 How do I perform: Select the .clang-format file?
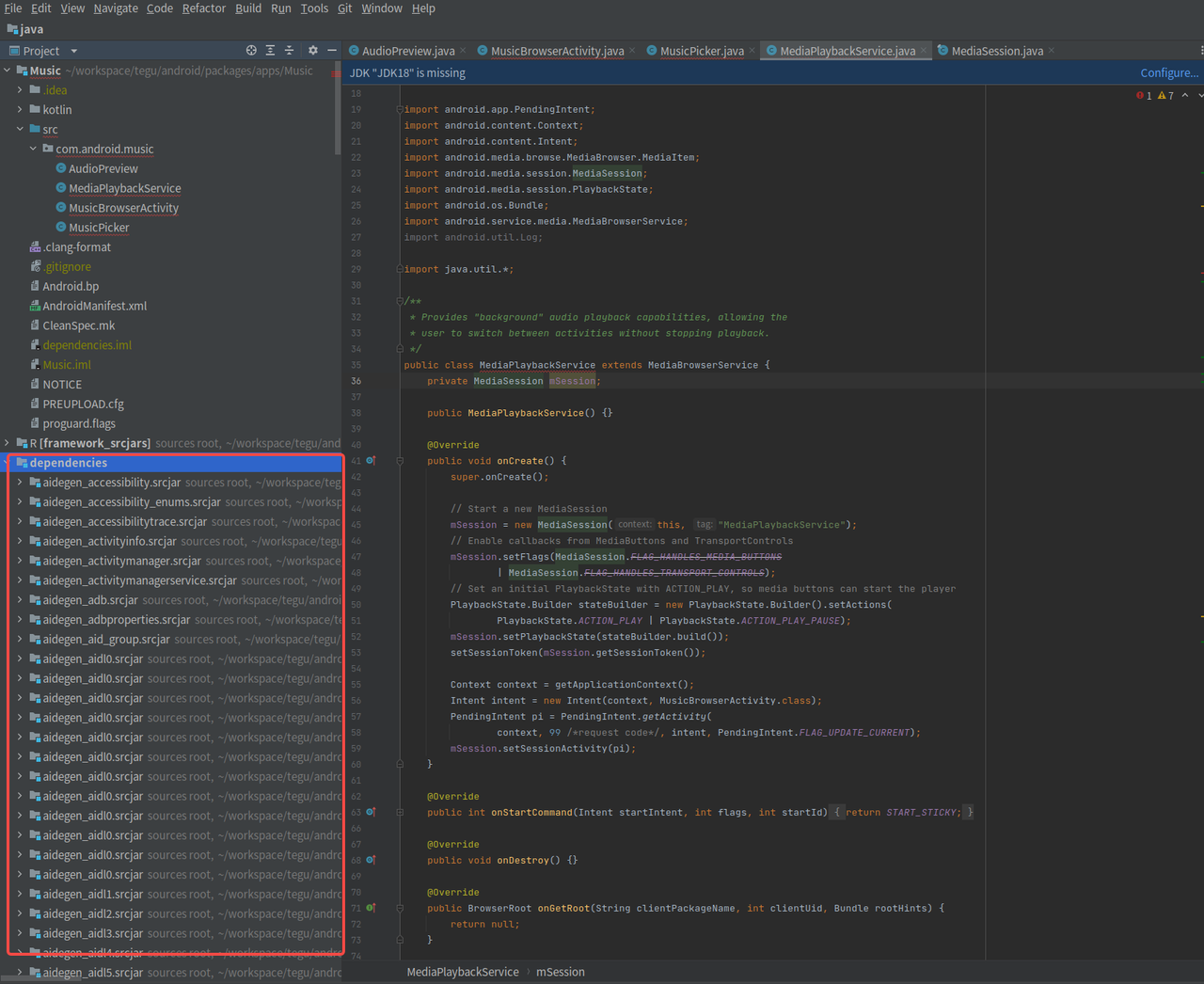point(77,247)
